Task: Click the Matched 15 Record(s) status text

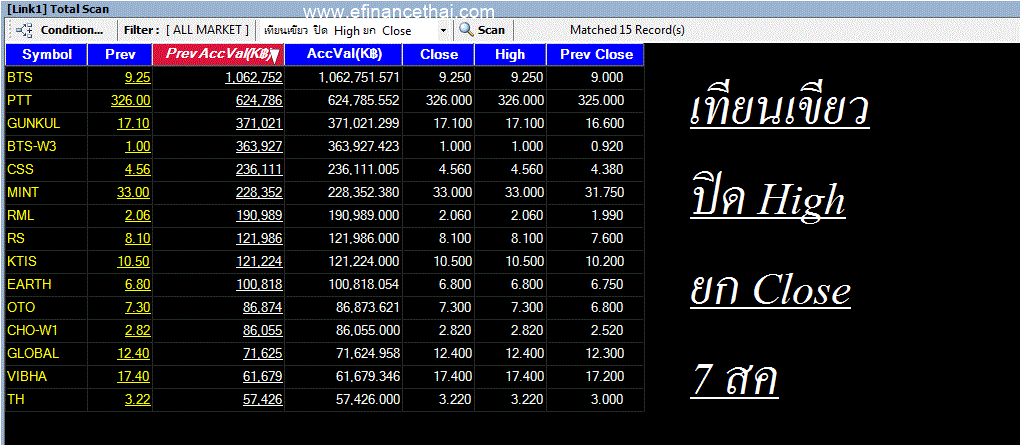Action: (627, 30)
